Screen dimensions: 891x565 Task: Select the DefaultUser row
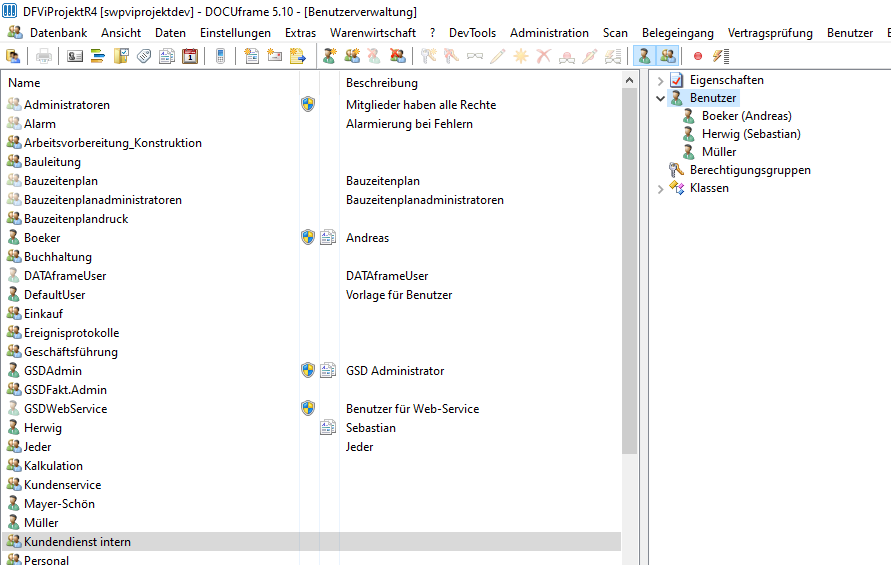(x=311, y=294)
